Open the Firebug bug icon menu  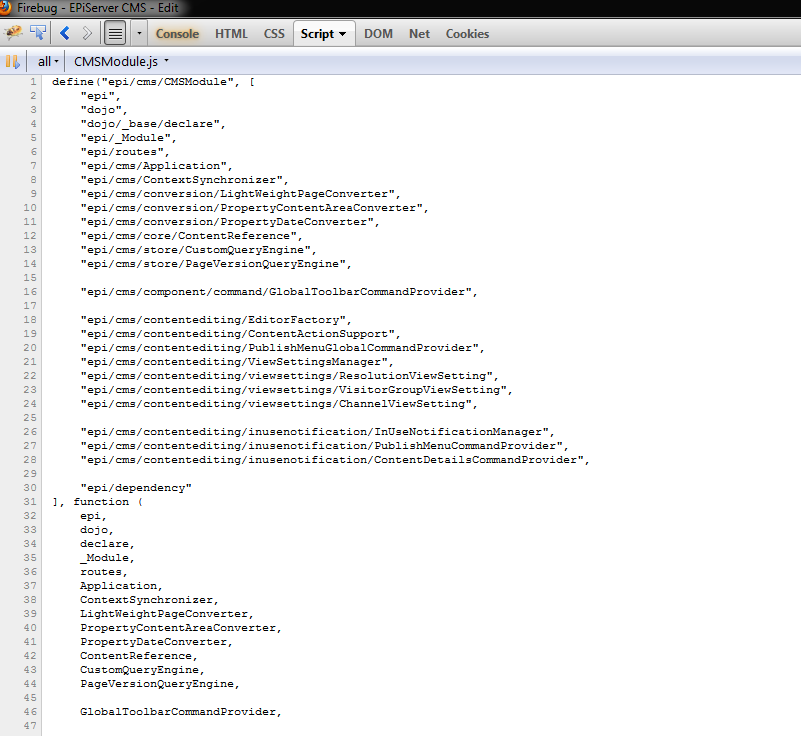pos(13,33)
